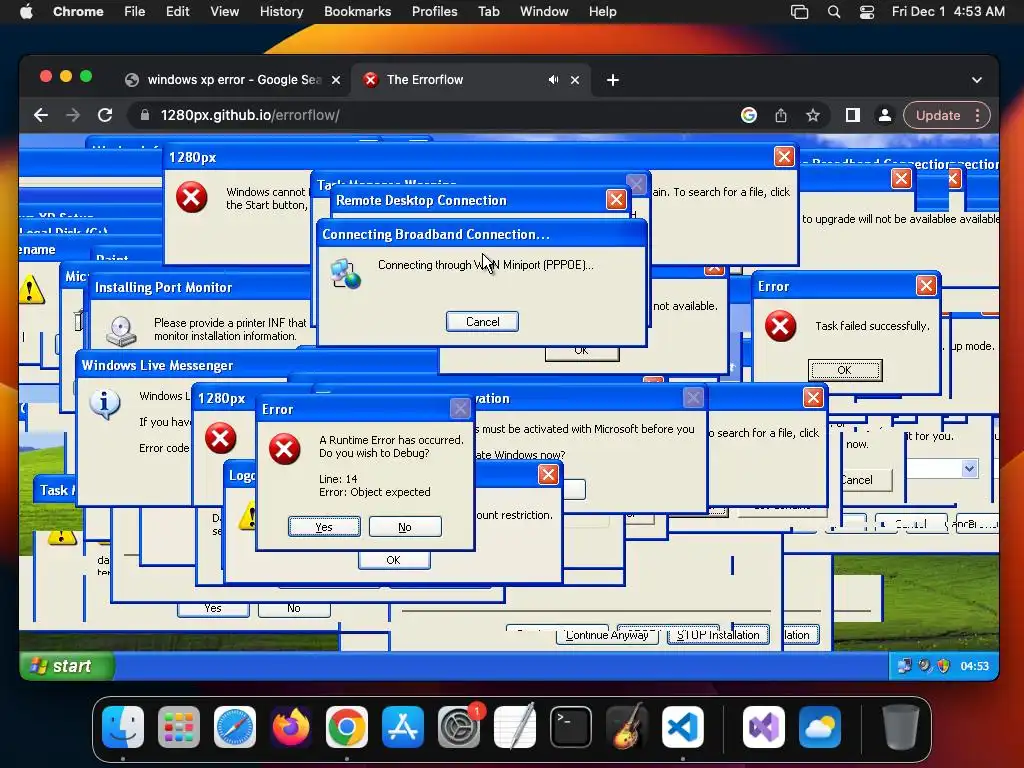Open Launchpad from the Dock

[179, 727]
